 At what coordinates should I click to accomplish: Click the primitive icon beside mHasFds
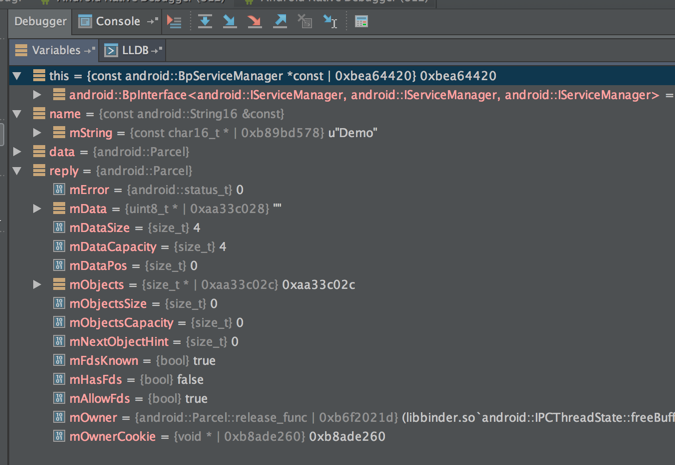[59, 379]
